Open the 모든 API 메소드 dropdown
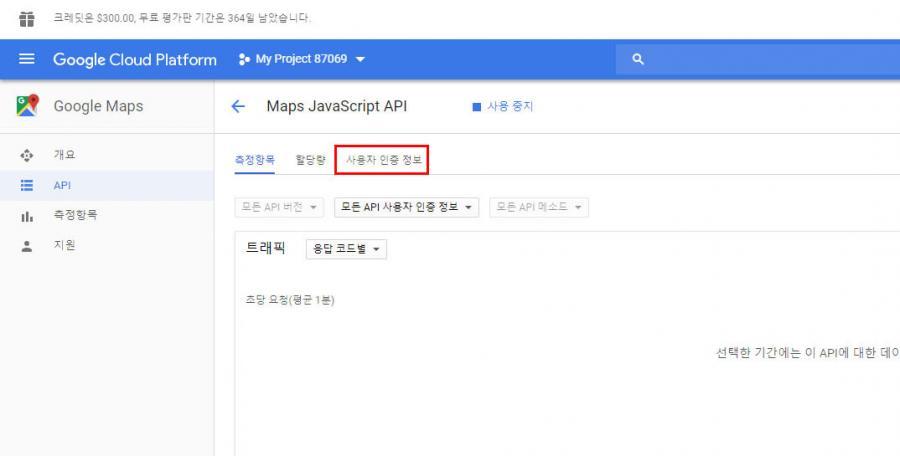The image size is (900, 456). pos(538,207)
